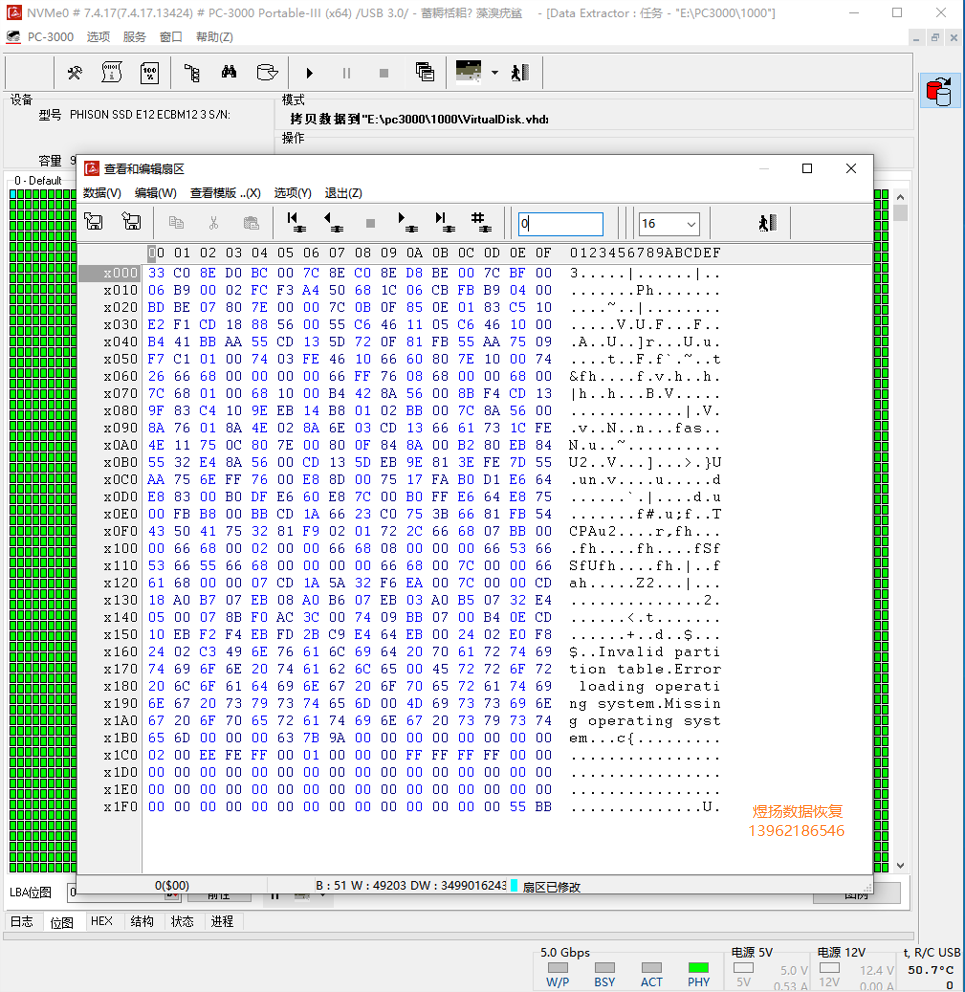Click the bitmap scrollbar down arrow
The width and height of the screenshot is (965, 992).
click(x=900, y=865)
